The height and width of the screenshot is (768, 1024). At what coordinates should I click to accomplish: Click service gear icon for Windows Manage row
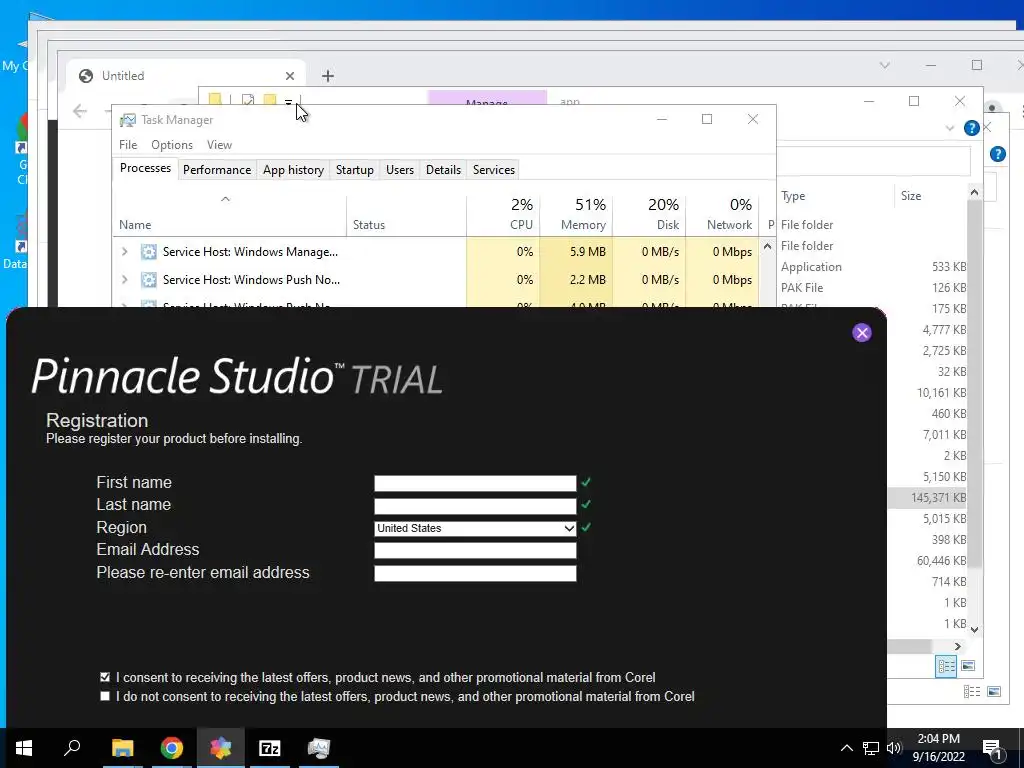(x=149, y=252)
